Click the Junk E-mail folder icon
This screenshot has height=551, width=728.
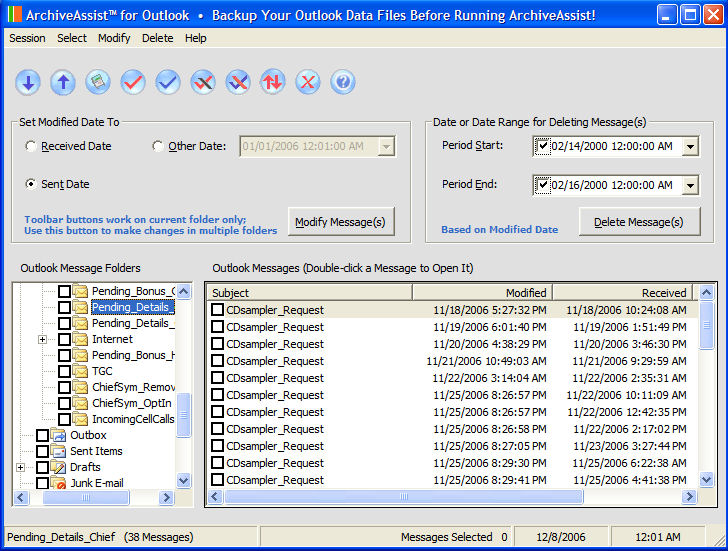click(x=58, y=483)
